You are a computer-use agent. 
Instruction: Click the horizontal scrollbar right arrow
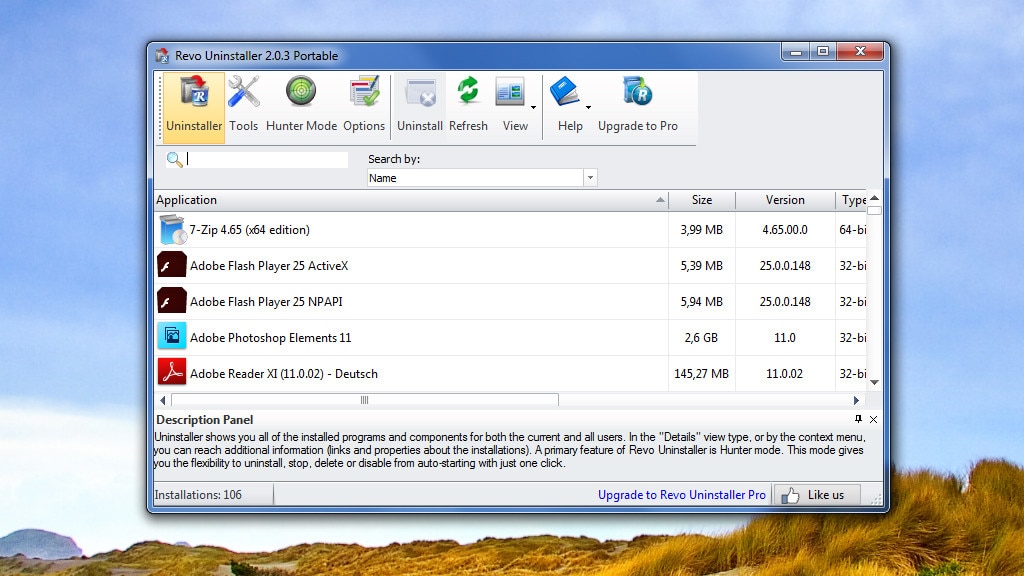(856, 400)
